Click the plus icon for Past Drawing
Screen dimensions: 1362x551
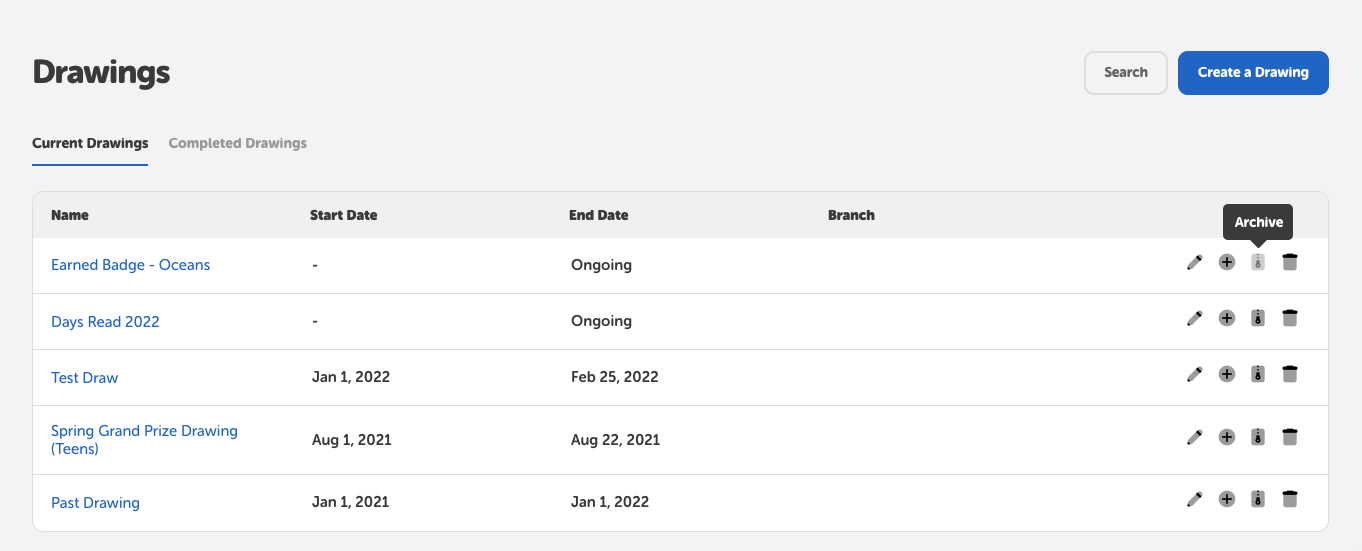pyautogui.click(x=1227, y=499)
